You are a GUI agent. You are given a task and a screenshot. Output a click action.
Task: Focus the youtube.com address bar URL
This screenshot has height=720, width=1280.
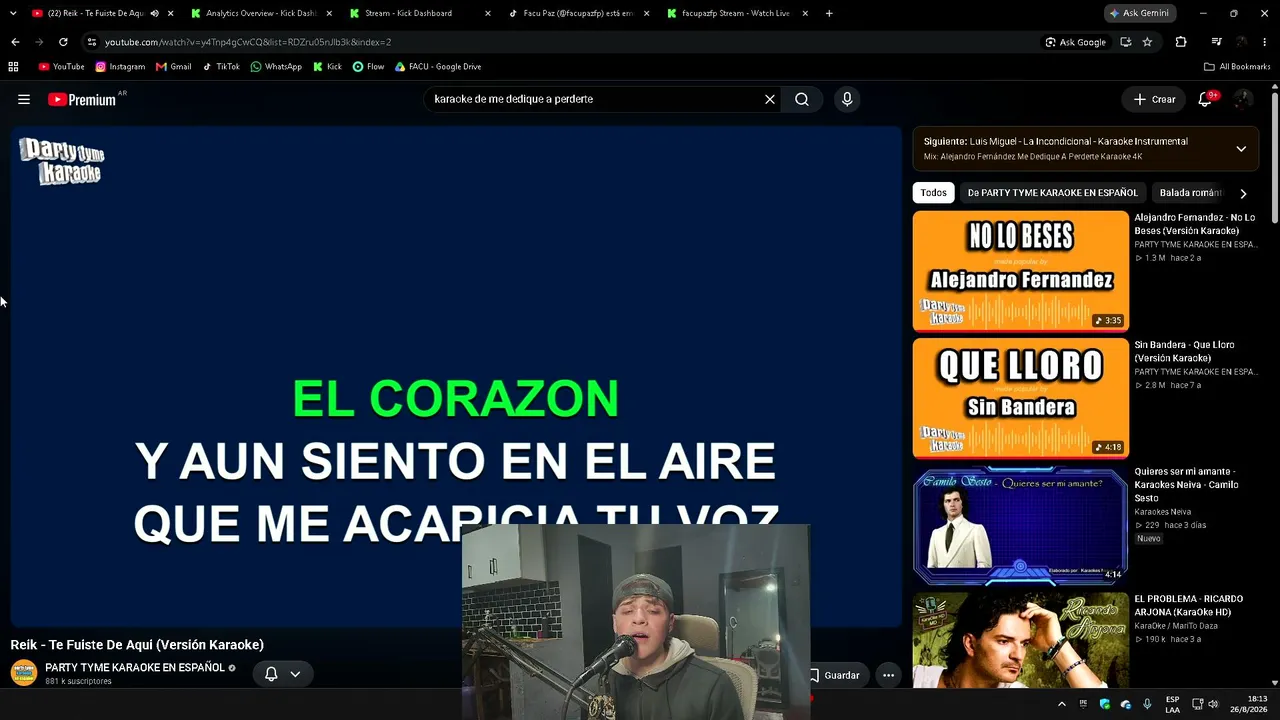pos(248,42)
